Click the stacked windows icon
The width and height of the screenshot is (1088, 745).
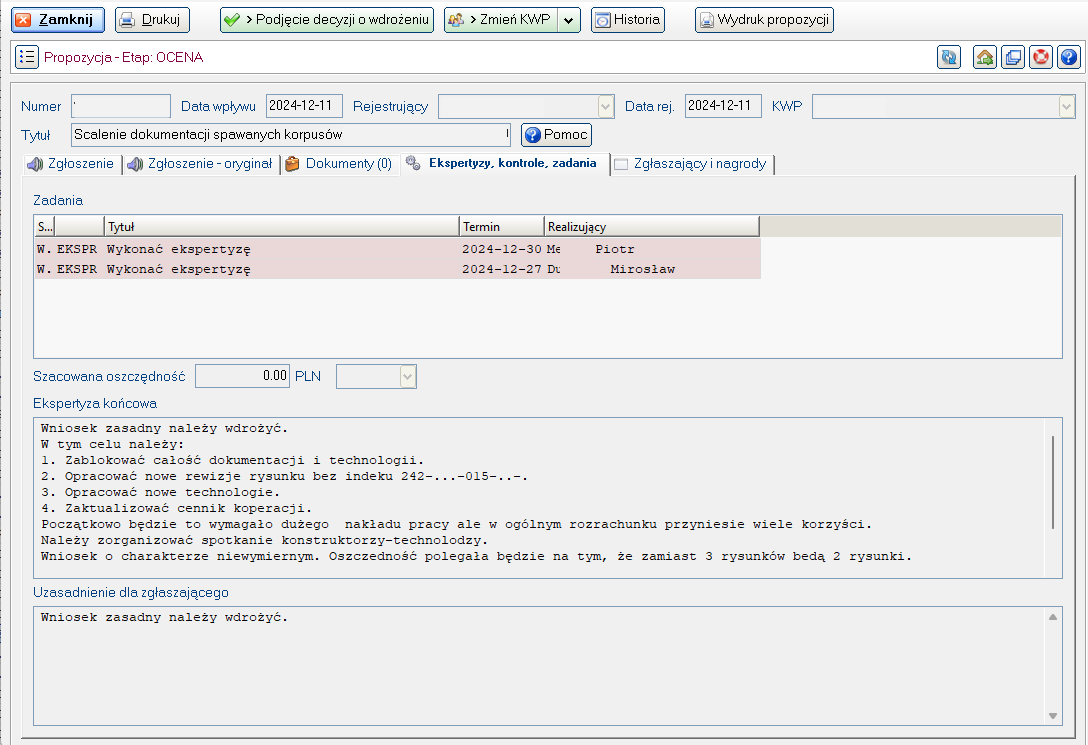click(1013, 57)
